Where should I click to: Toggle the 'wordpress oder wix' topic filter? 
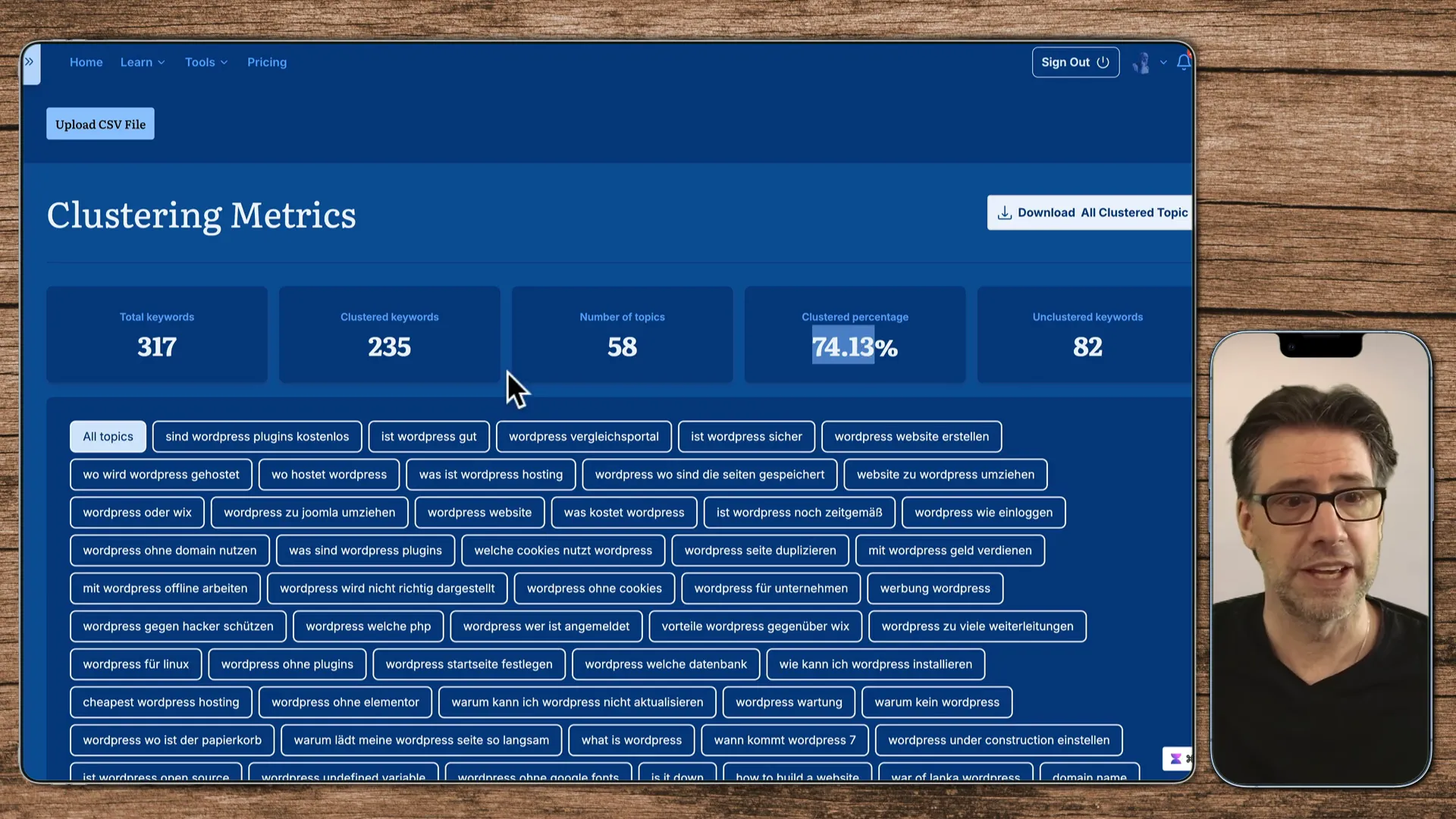click(x=136, y=512)
